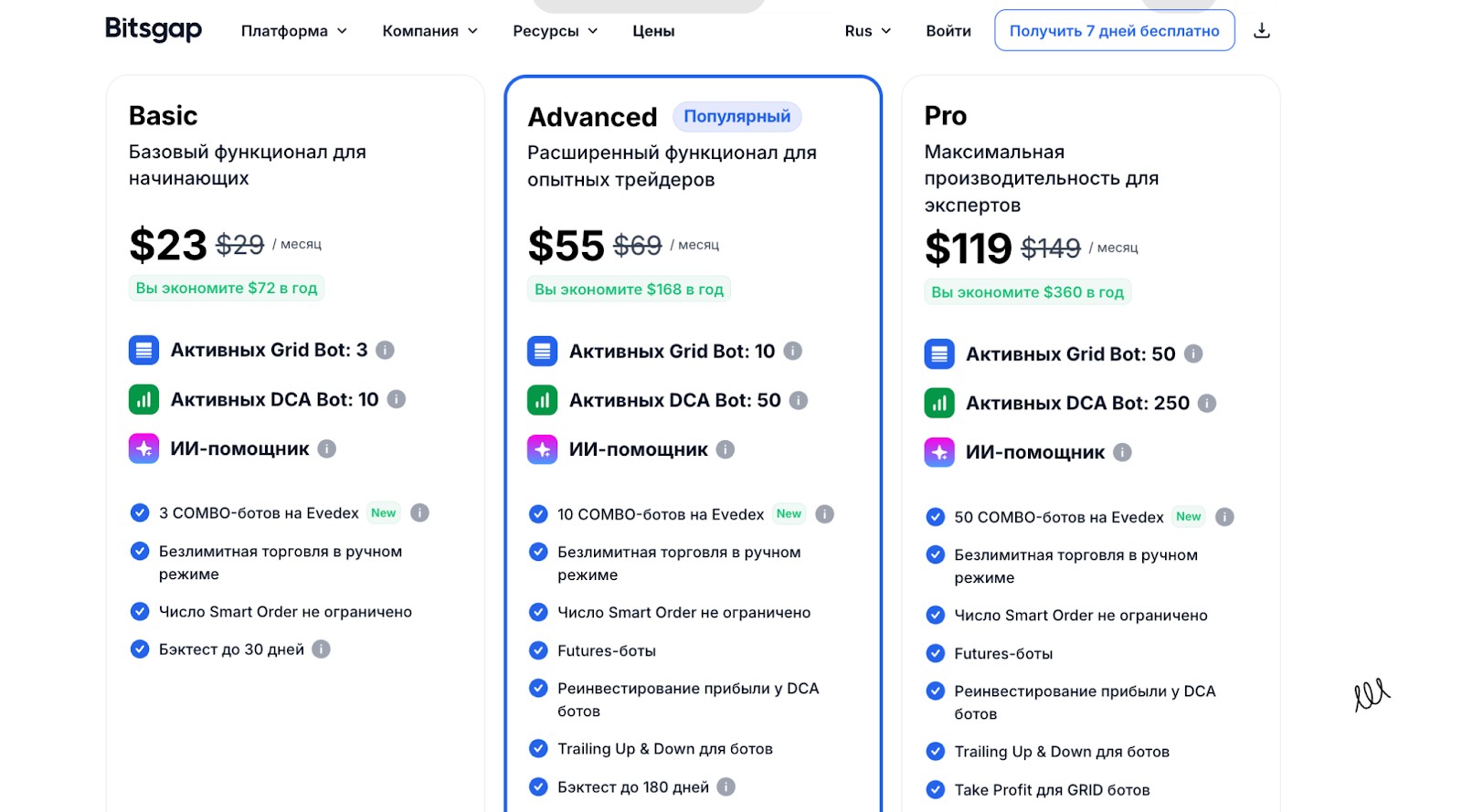This screenshot has height=812, width=1462.
Task: Click the Basic plan ИИ-помощник icon
Action: (143, 448)
